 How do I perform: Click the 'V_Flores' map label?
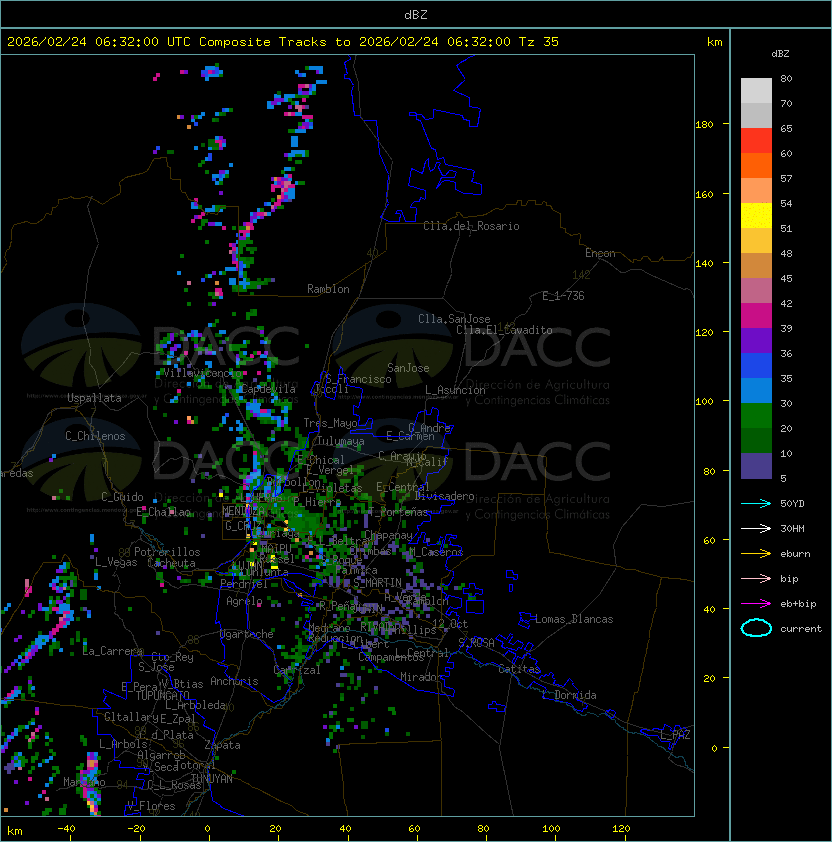point(151,806)
